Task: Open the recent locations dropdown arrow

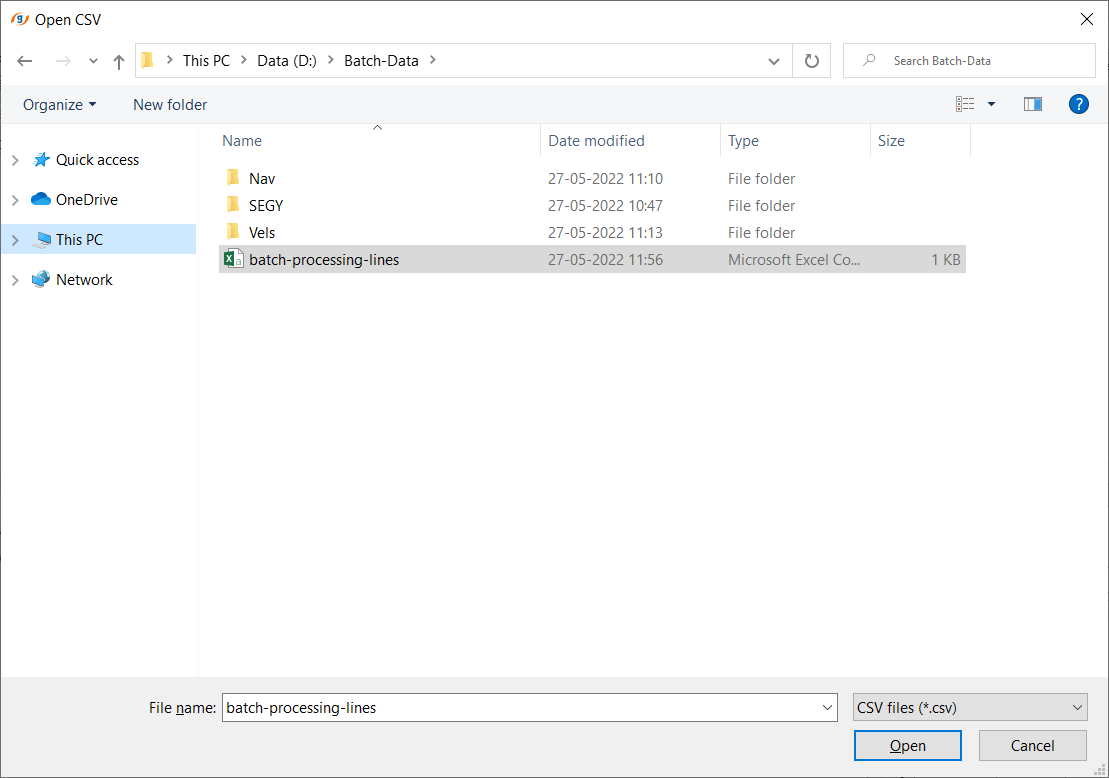Action: (94, 61)
